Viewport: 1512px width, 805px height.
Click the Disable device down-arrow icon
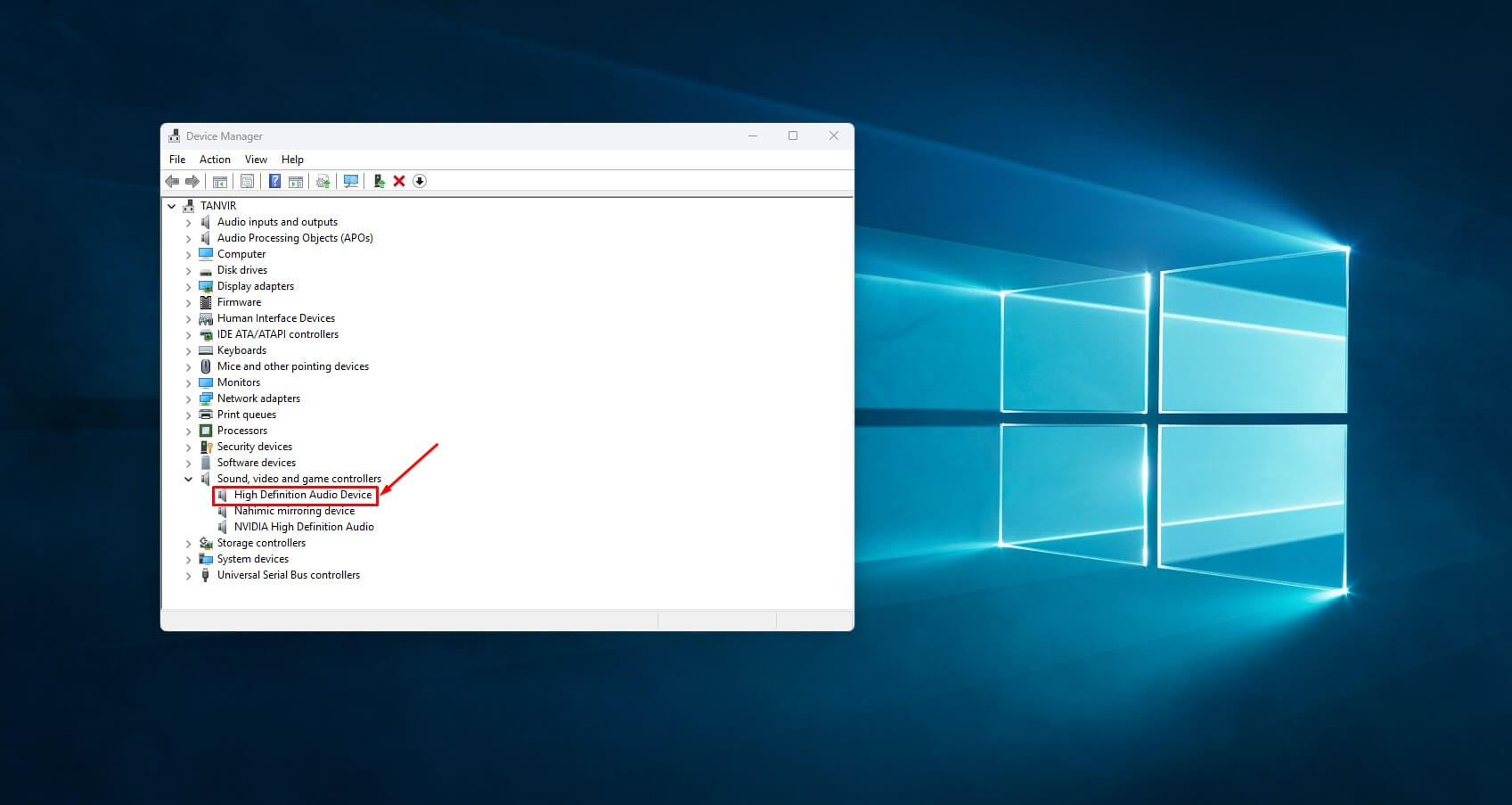[420, 181]
